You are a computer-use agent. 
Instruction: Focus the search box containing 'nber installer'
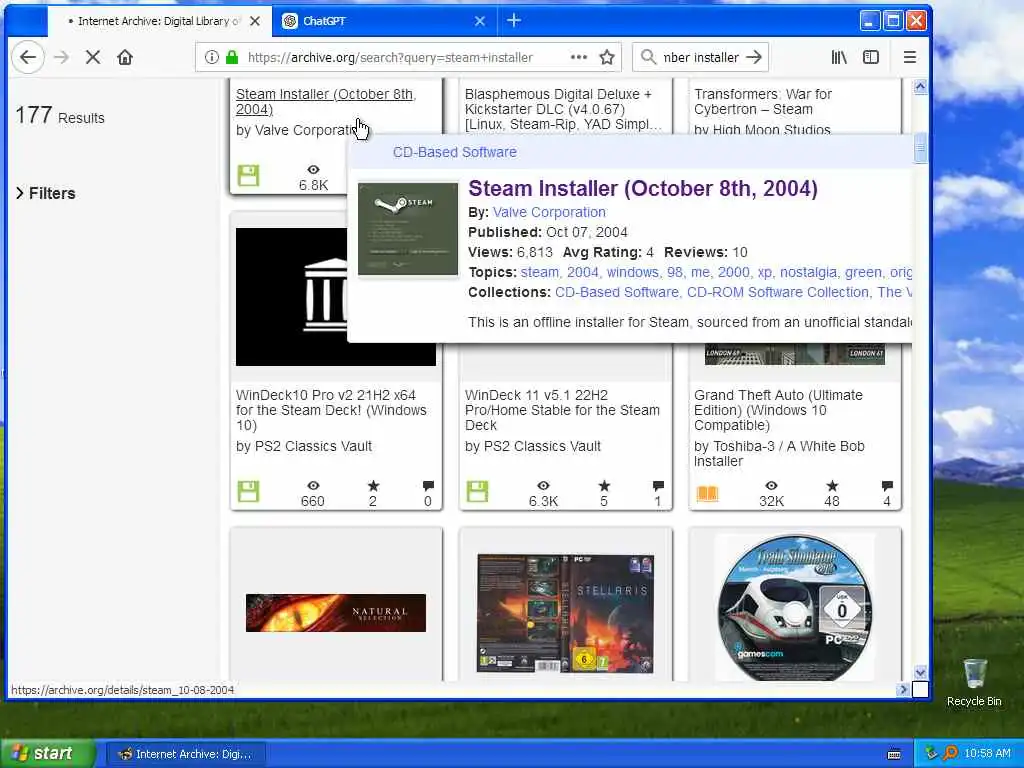[701, 57]
